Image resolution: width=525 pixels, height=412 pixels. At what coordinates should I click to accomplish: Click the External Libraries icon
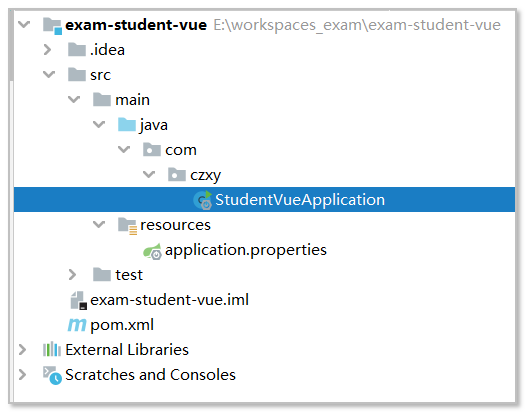[x=52, y=349]
